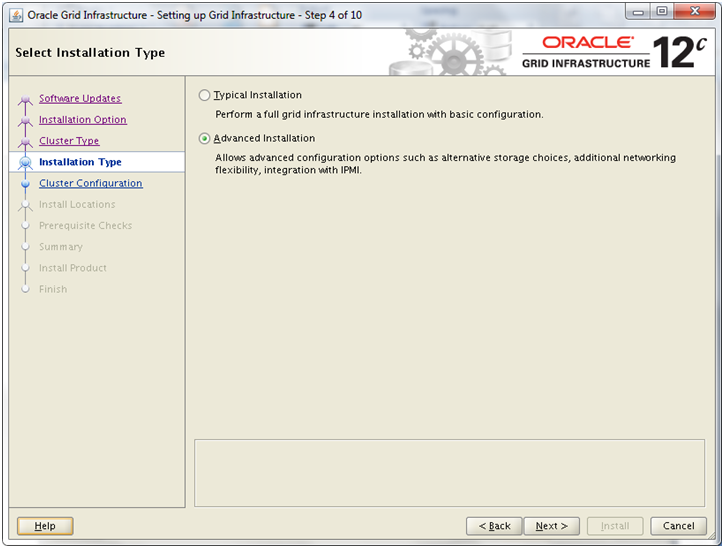Viewport: 724px width, 548px height.
Task: Click the Next button
Action: (x=551, y=526)
